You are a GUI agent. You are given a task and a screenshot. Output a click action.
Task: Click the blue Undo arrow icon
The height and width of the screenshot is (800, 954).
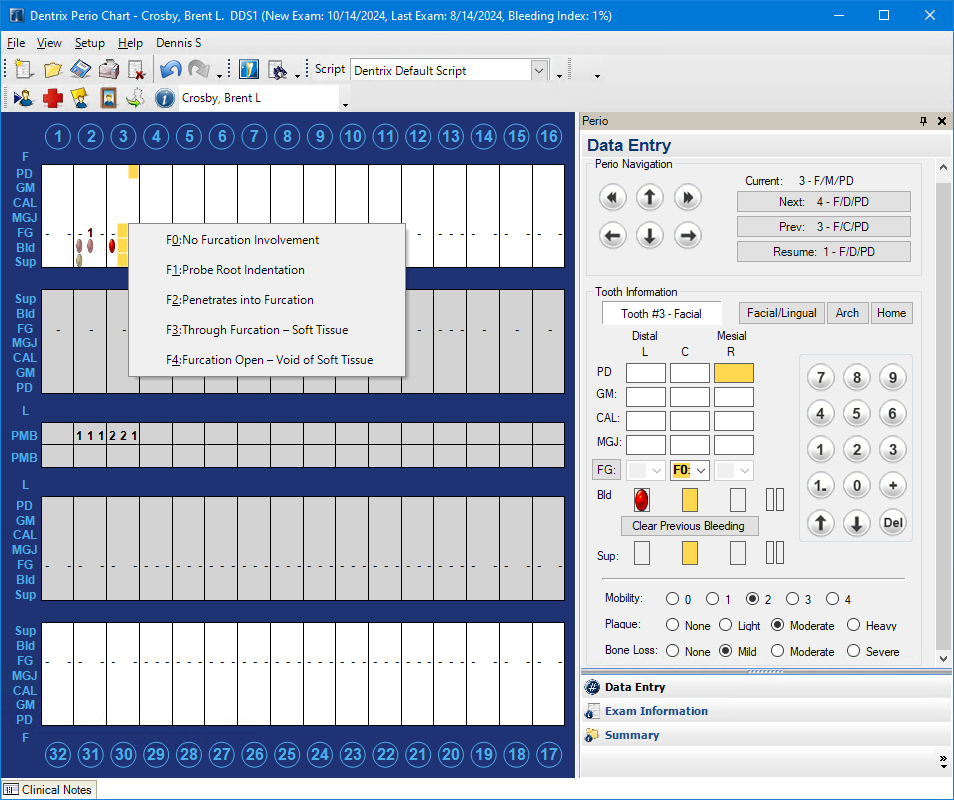coord(171,70)
